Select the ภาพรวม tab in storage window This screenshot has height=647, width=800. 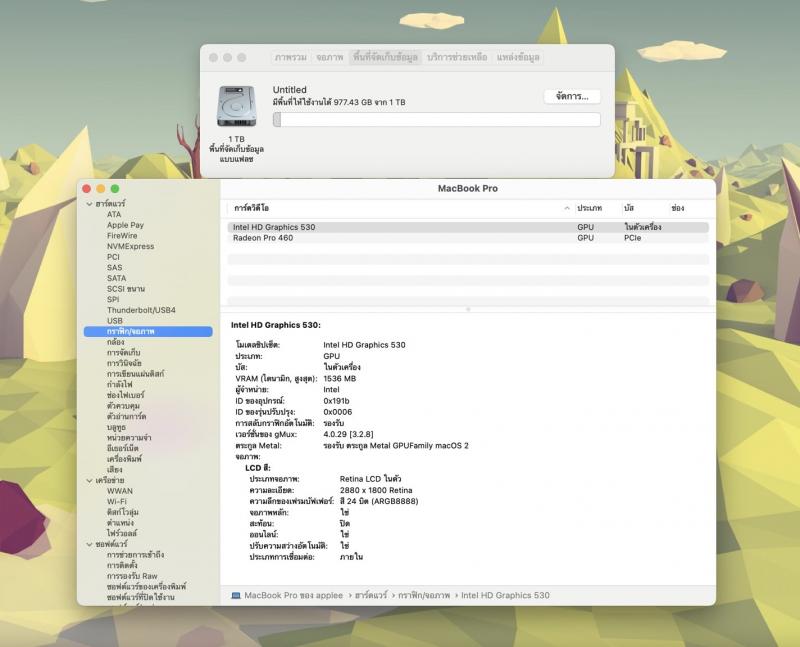tap(290, 57)
